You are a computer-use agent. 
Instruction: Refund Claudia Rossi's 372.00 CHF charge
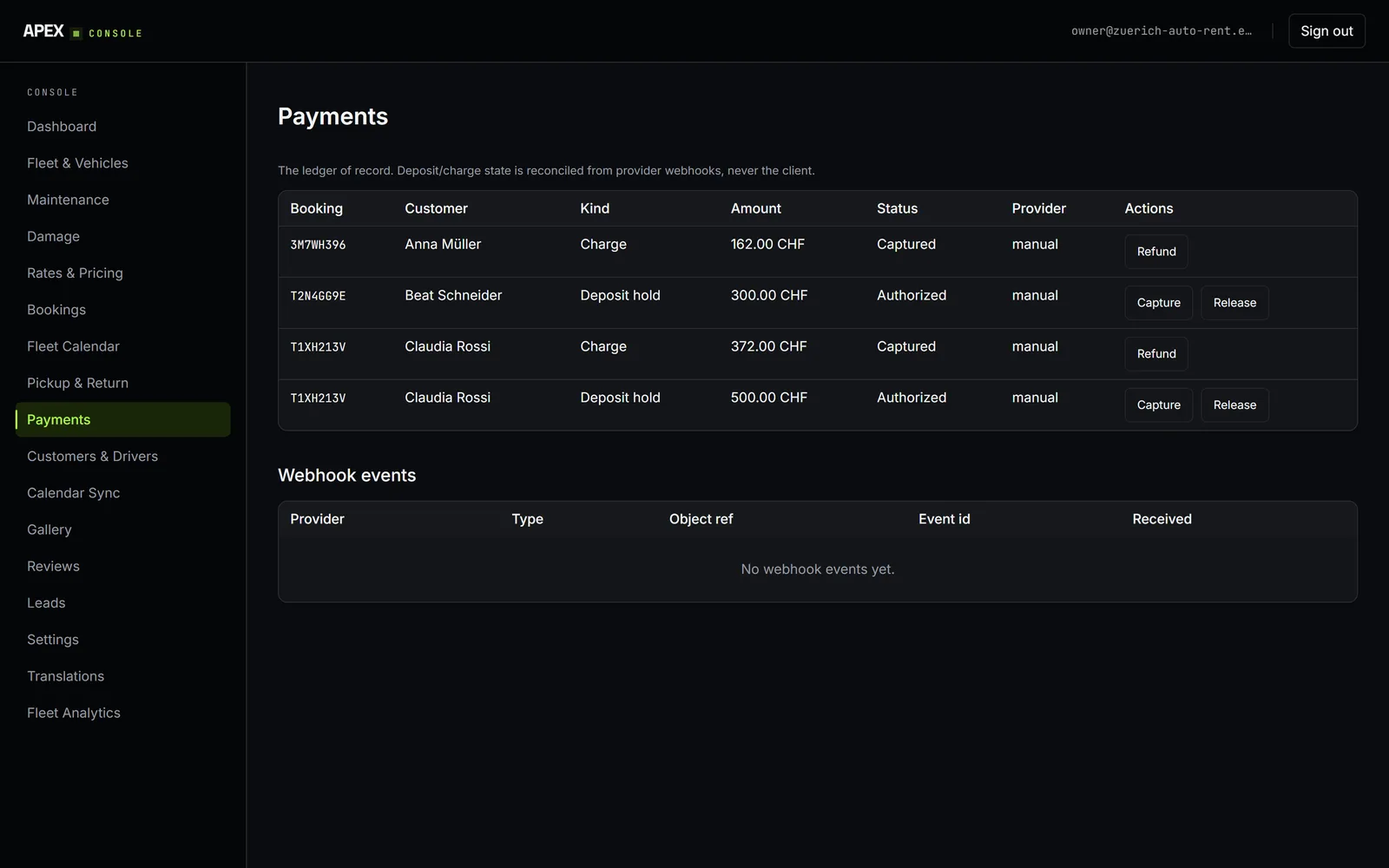point(1156,354)
